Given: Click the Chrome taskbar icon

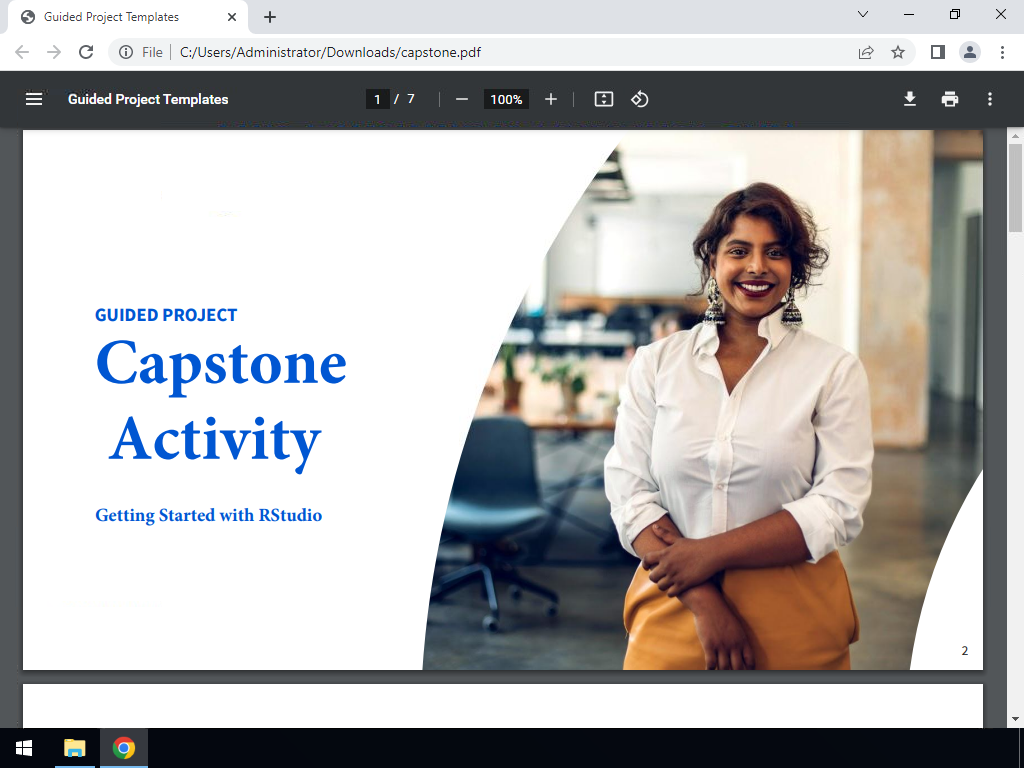Looking at the screenshot, I should pos(123,748).
